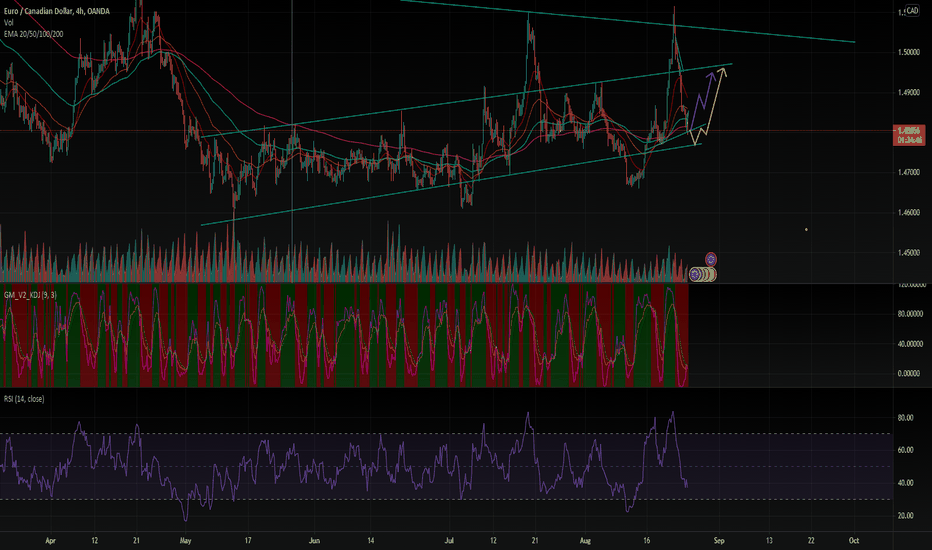Click the 17 date label
This screenshot has height=550, width=932.
point(248,540)
